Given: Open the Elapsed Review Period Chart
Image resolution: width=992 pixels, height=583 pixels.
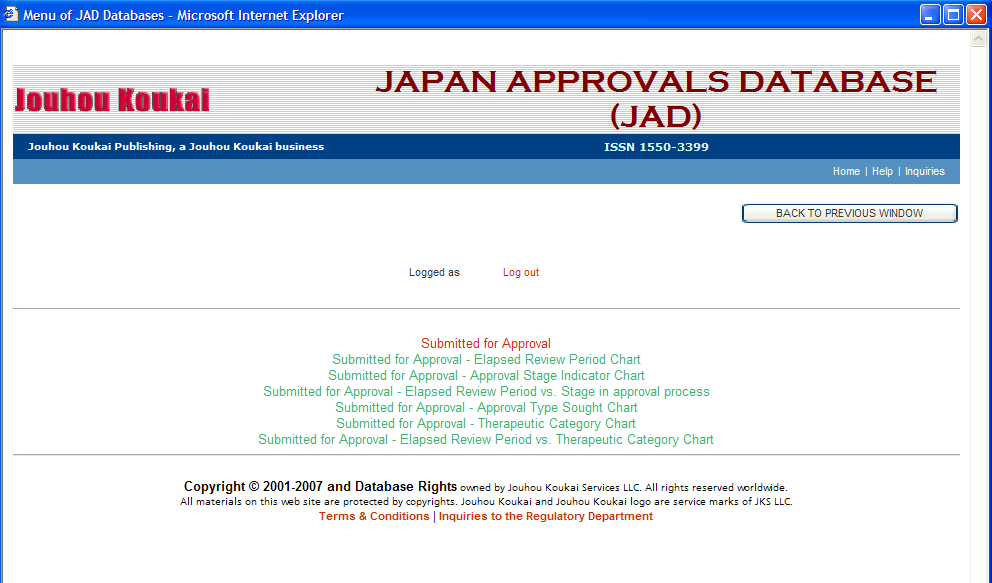Looking at the screenshot, I should (x=486, y=359).
